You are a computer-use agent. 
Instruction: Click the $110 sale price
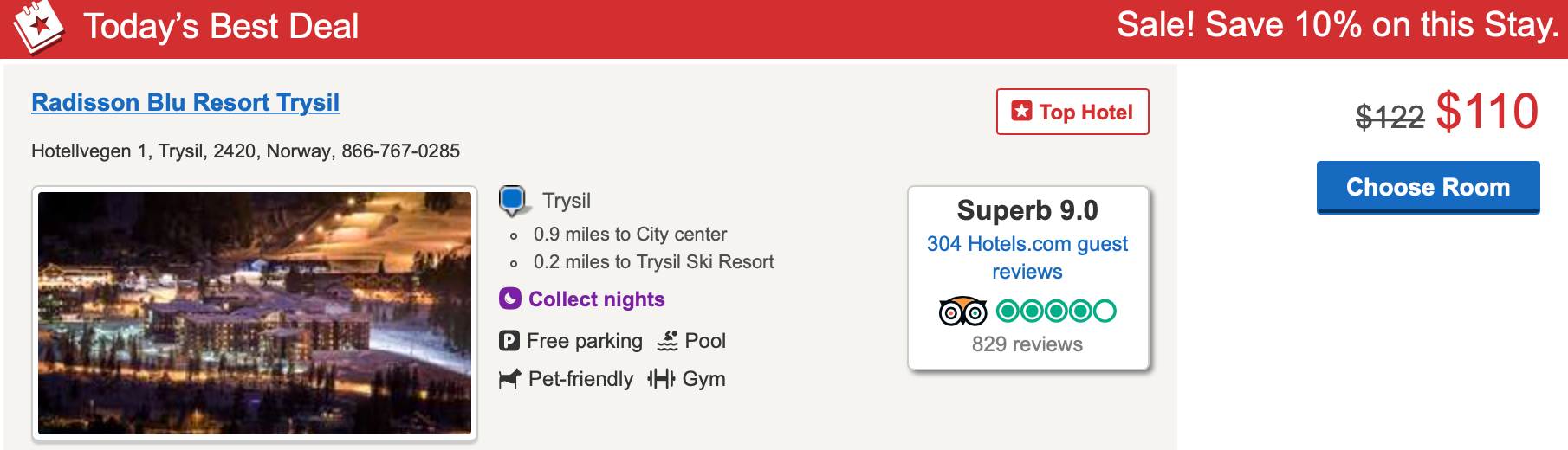(1487, 112)
